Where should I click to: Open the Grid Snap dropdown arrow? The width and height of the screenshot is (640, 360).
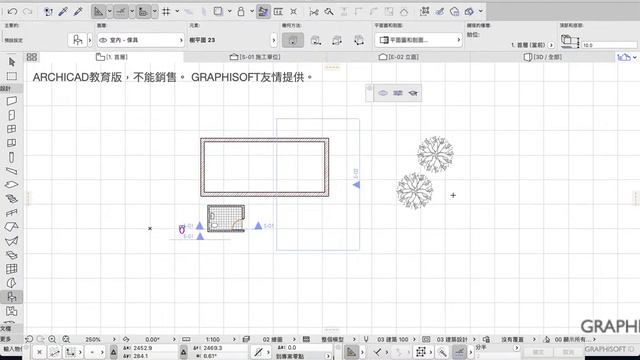(x=177, y=11)
